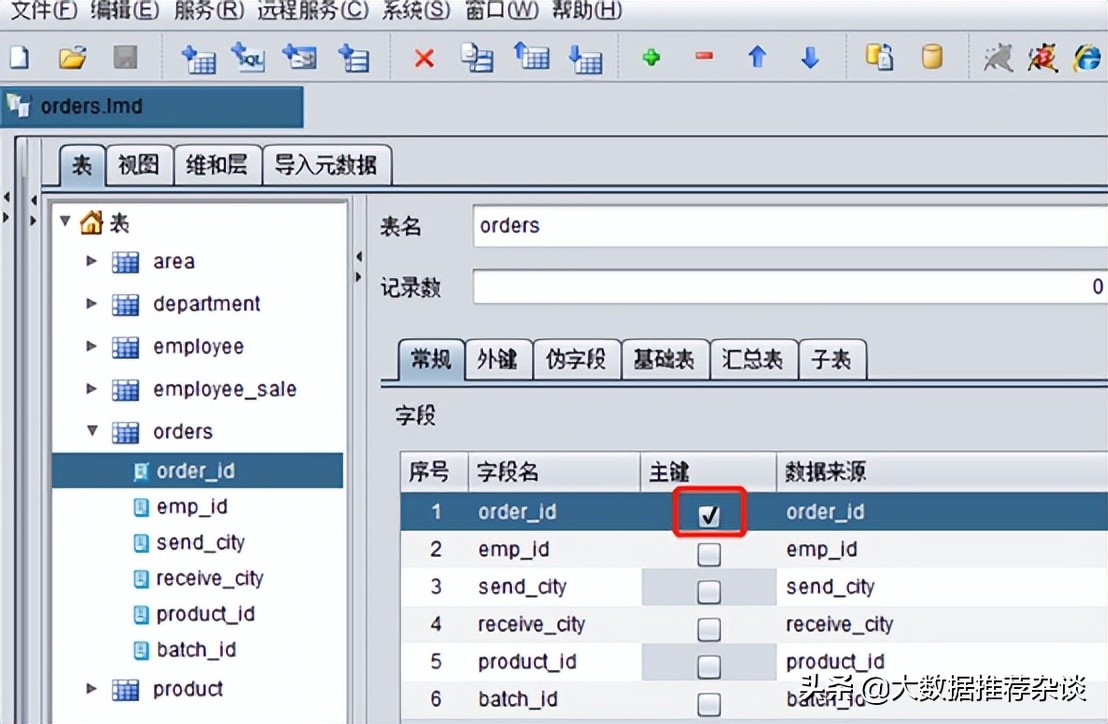The image size is (1108, 724).
Task: Click the blue up arrow toolbar icon
Action: 757,57
